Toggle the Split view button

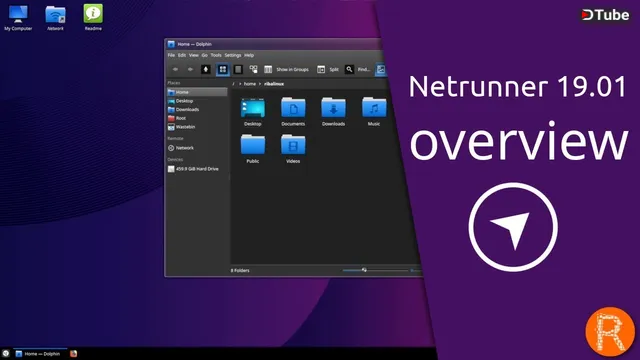pos(328,69)
